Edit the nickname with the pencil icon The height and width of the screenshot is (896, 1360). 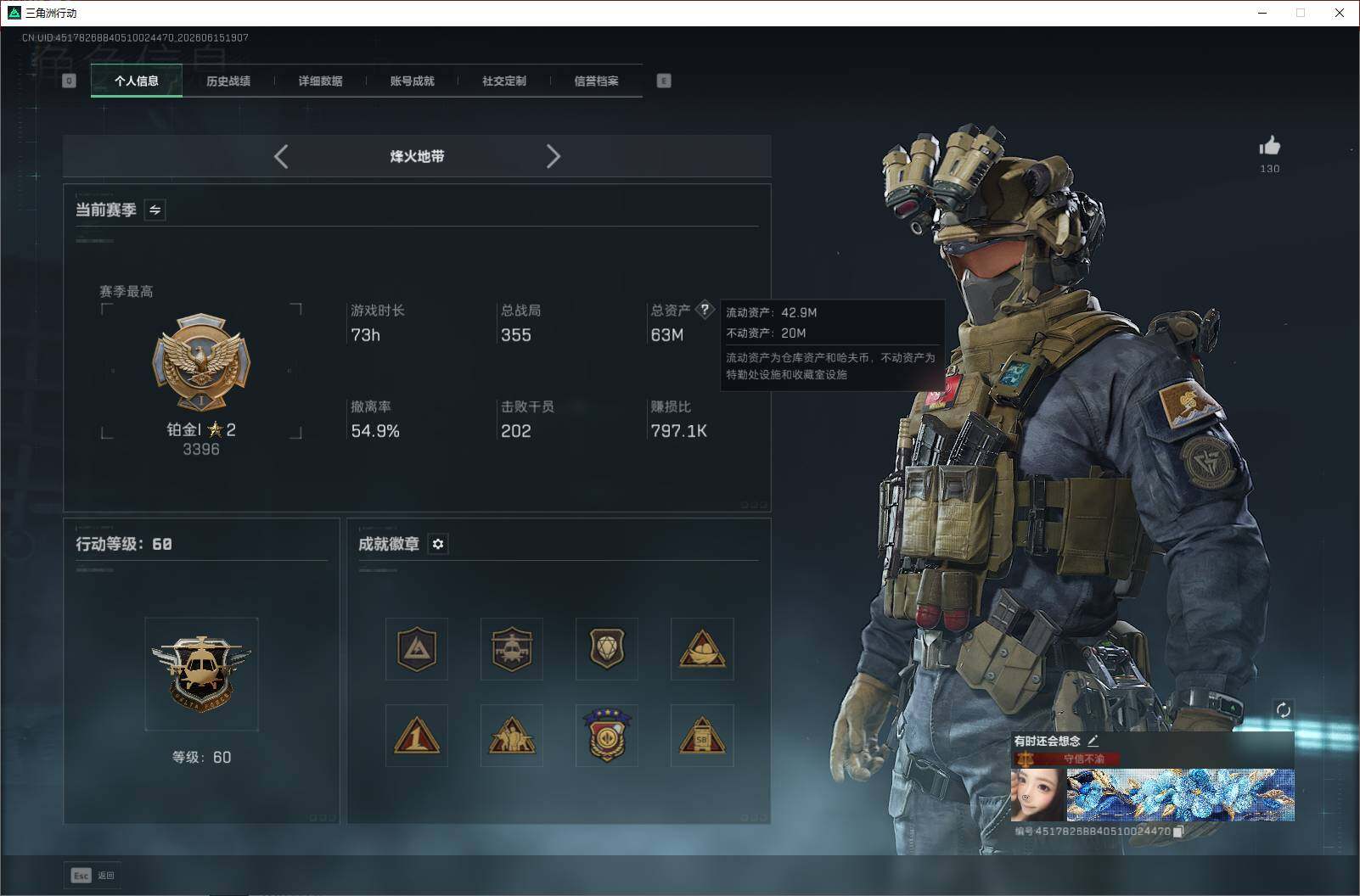[1093, 741]
